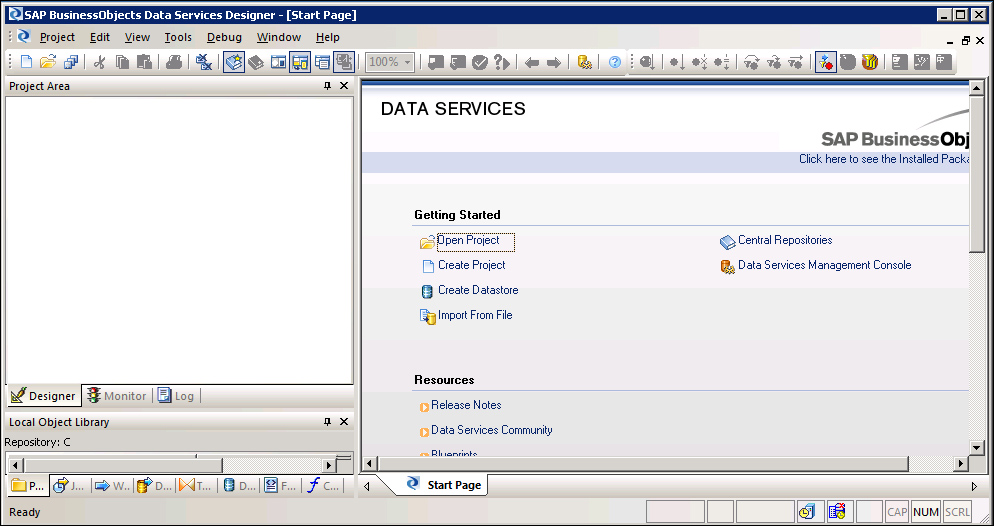Viewport: 994px width, 526px height.
Task: Click the Central Repositories link
Action: (x=785, y=240)
